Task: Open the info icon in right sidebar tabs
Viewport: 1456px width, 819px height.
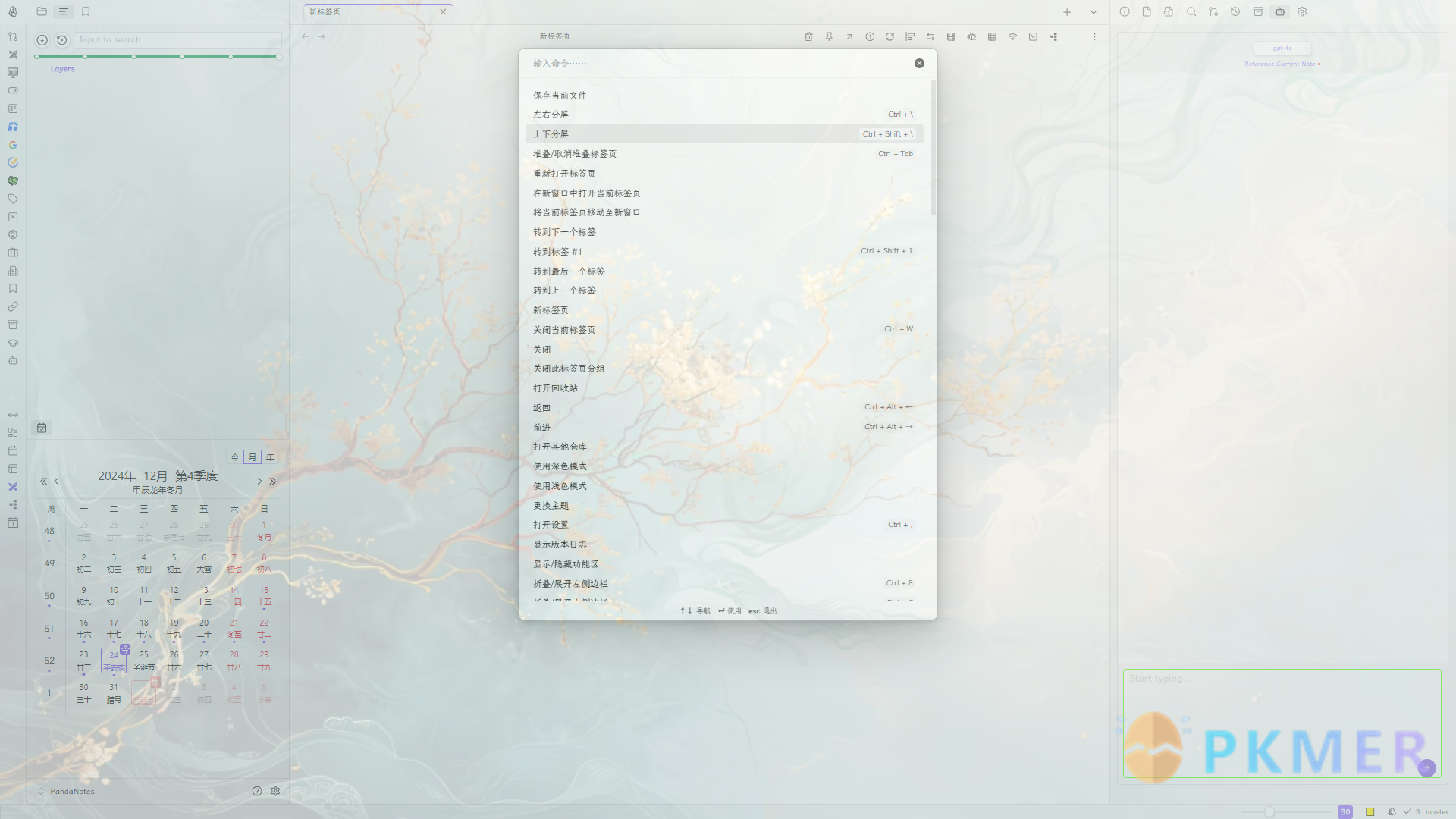Action: 1125,11
